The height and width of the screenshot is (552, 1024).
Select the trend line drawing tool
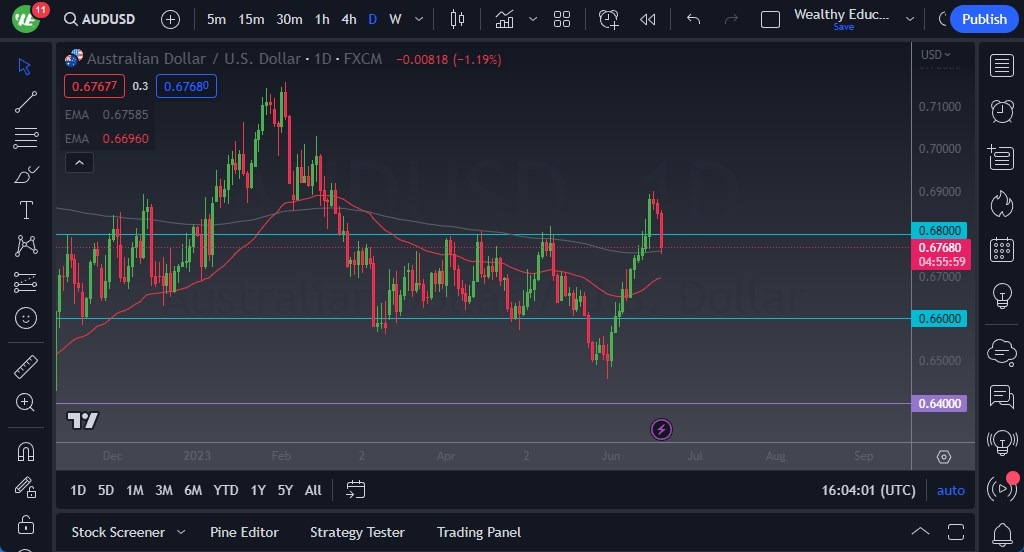(x=26, y=102)
